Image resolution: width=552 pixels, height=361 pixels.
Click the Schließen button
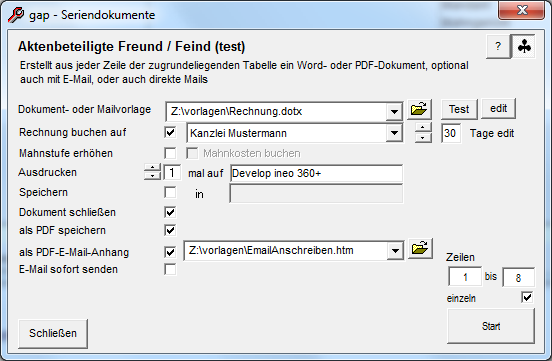[53, 334]
